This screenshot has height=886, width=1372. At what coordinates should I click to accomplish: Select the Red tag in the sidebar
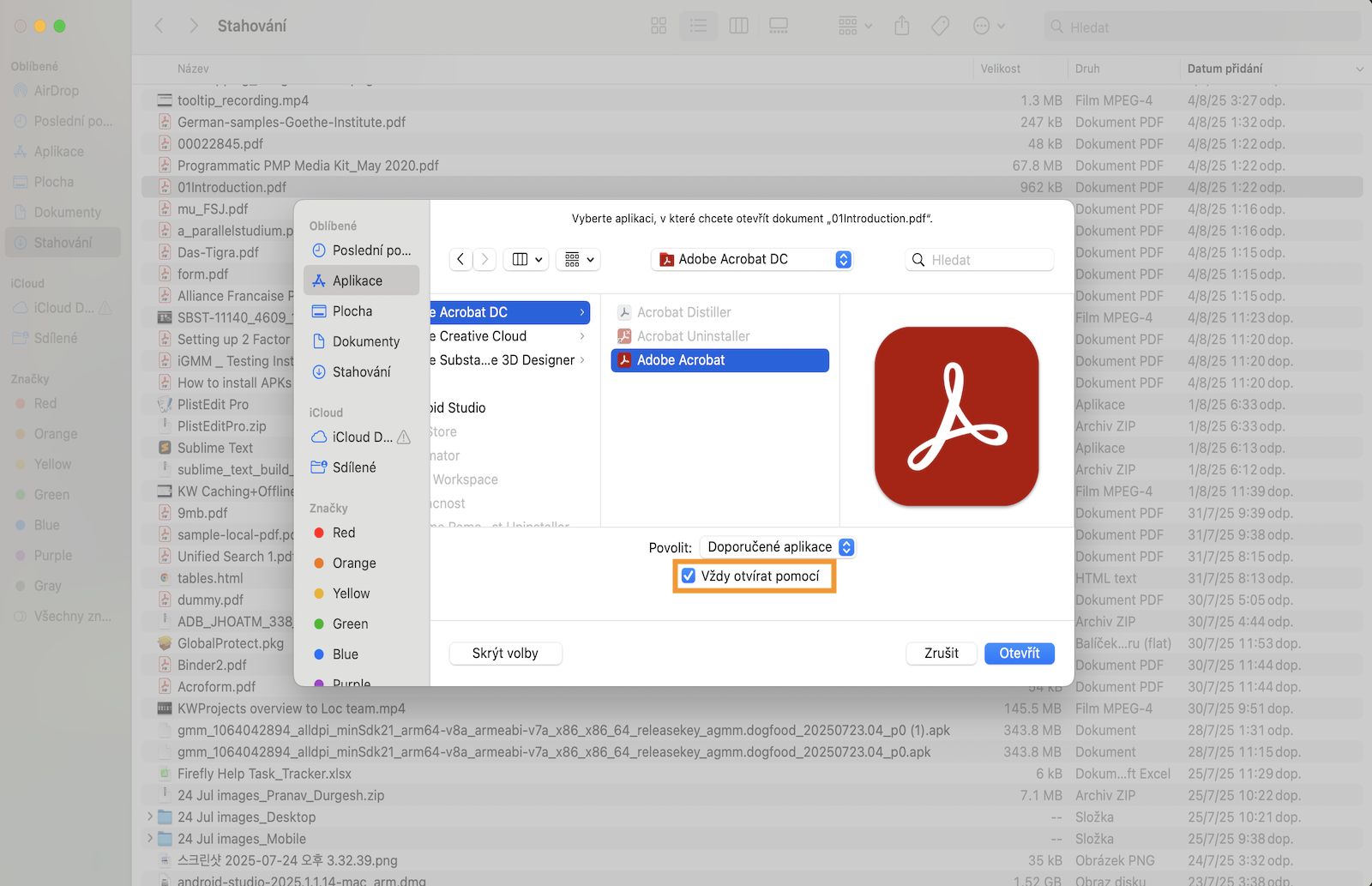pos(45,403)
